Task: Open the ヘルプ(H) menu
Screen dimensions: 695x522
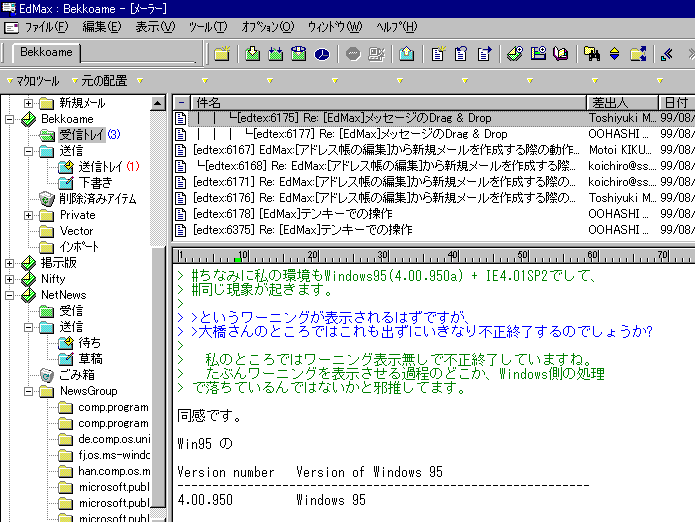Action: pyautogui.click(x=397, y=27)
